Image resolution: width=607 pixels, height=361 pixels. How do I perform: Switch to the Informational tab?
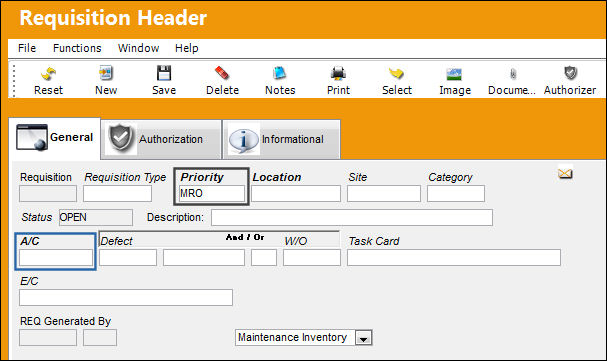(281, 139)
